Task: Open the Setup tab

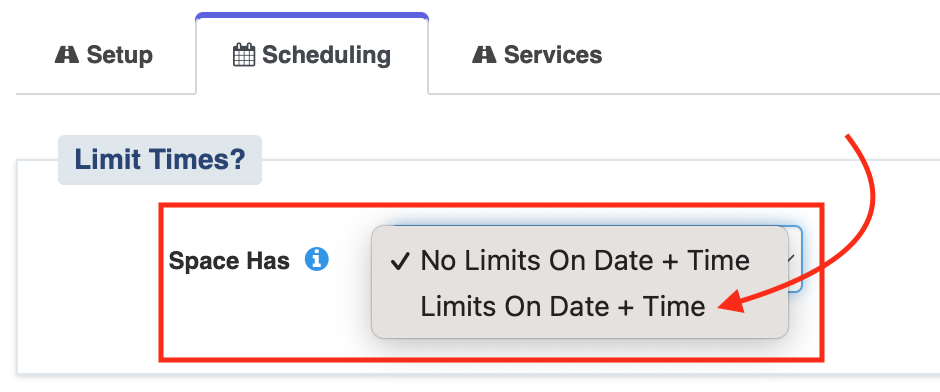Action: (x=104, y=55)
